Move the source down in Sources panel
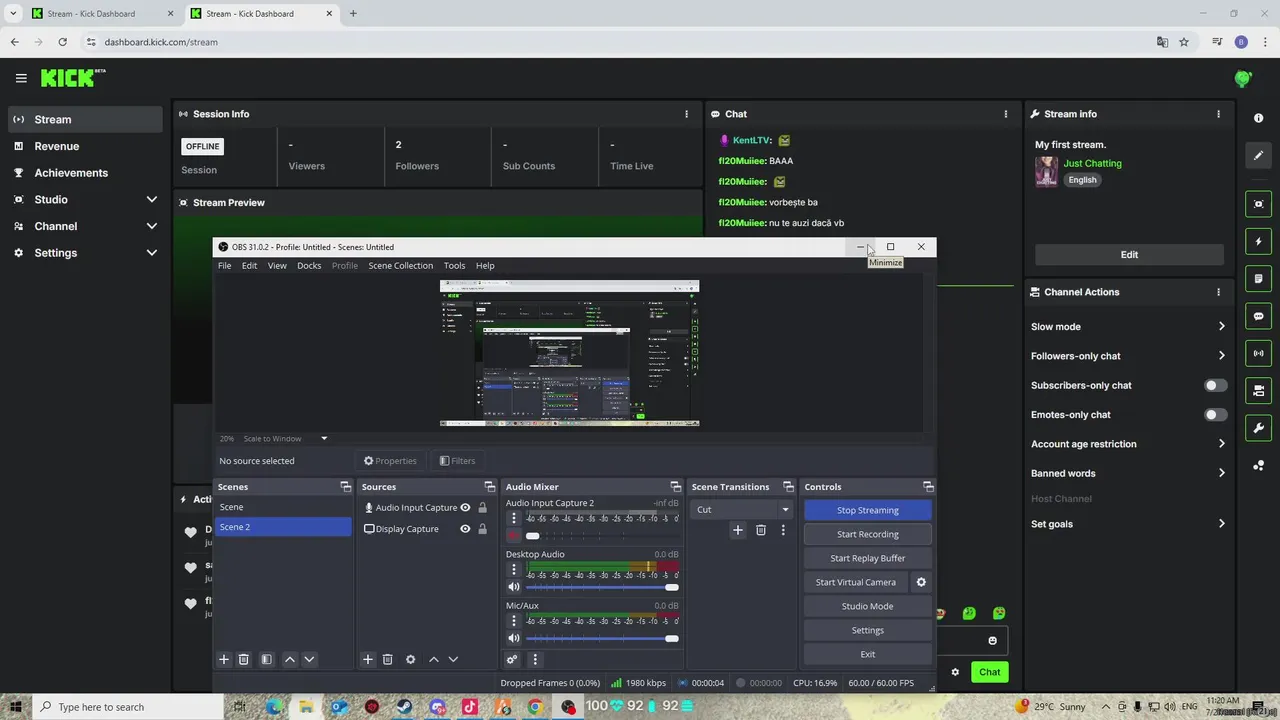Image resolution: width=1280 pixels, height=720 pixels. (453, 659)
